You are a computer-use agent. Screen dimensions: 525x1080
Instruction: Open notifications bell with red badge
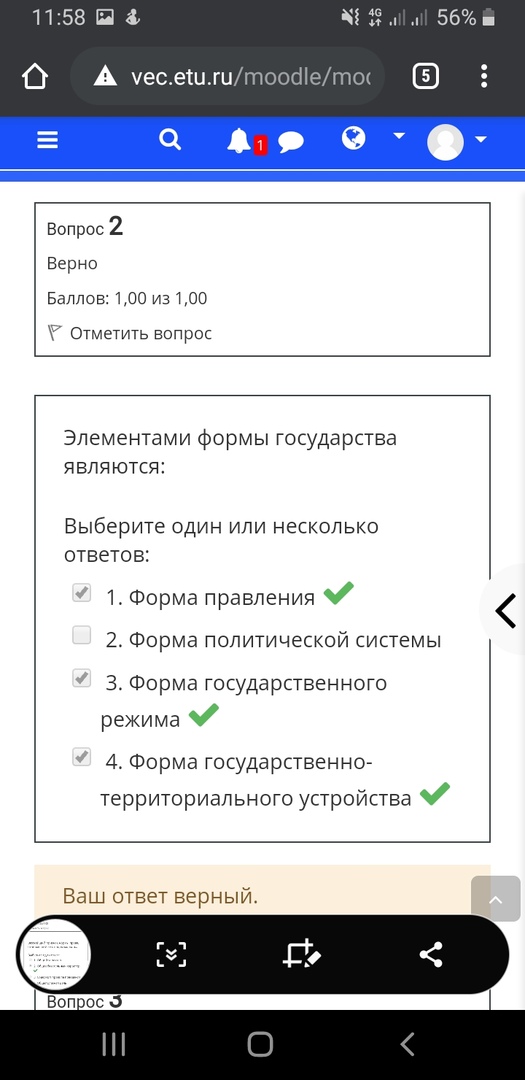[x=240, y=141]
